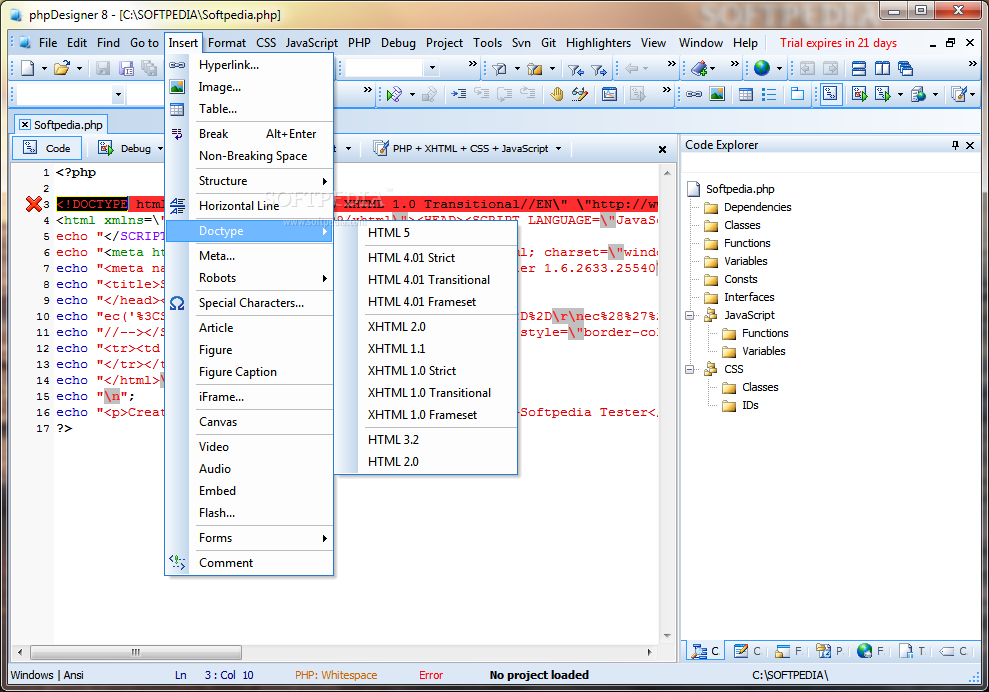
Task: Close Softpedia.php tab with its X box
Action: [25, 125]
